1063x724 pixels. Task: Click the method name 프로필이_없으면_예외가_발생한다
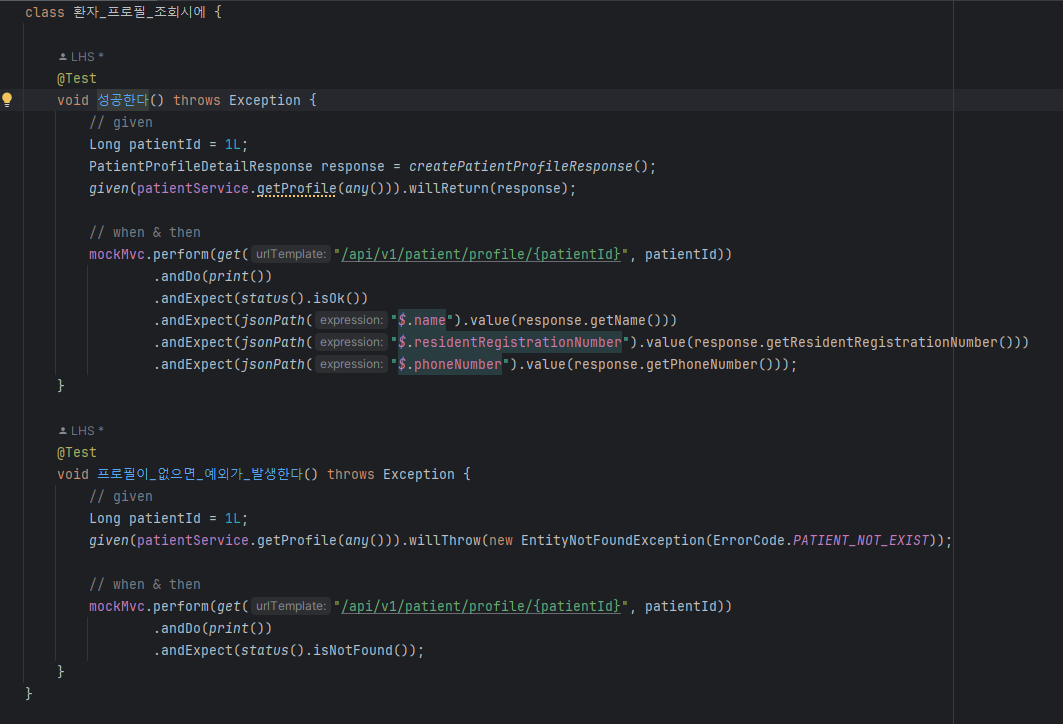coord(200,475)
